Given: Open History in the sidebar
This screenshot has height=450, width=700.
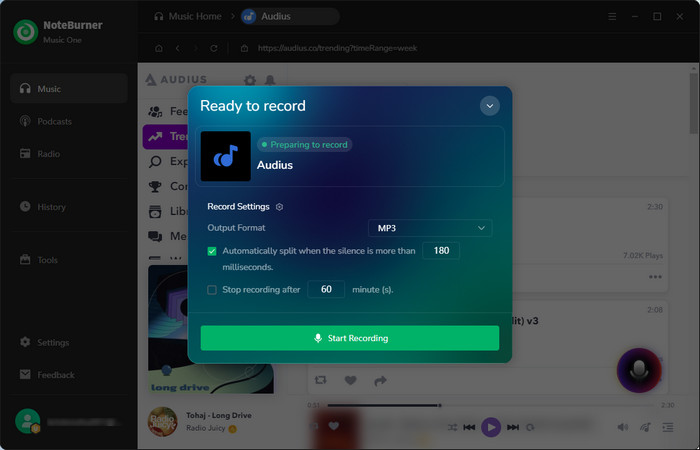Looking at the screenshot, I should (69, 207).
